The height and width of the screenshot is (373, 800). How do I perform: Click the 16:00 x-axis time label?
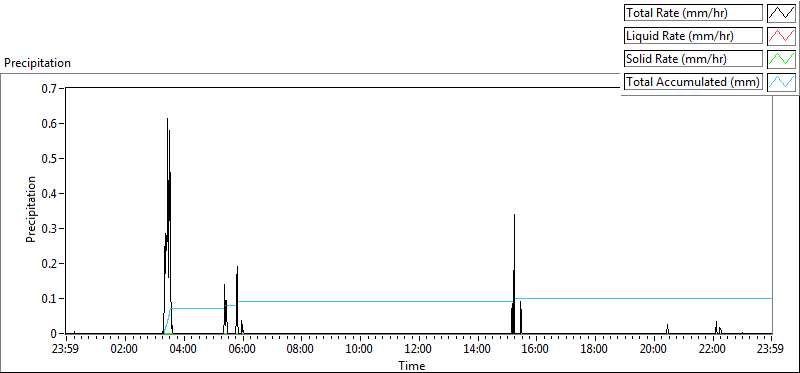pyautogui.click(x=536, y=350)
